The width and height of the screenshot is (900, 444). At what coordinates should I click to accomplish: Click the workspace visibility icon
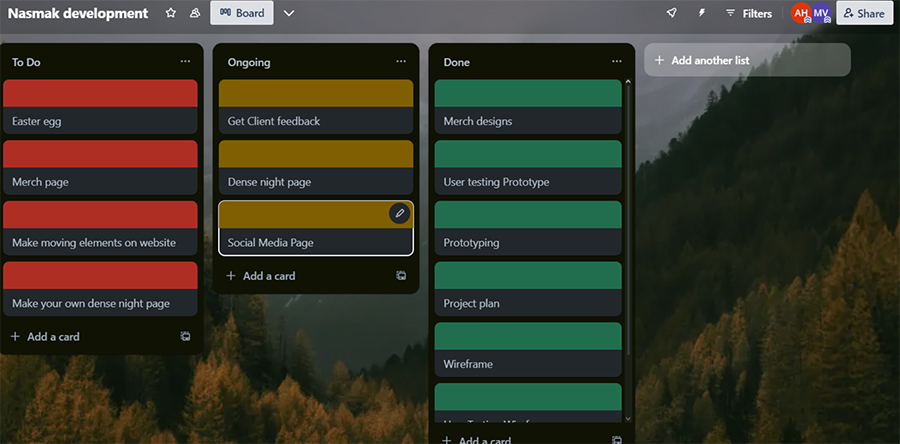(x=194, y=13)
